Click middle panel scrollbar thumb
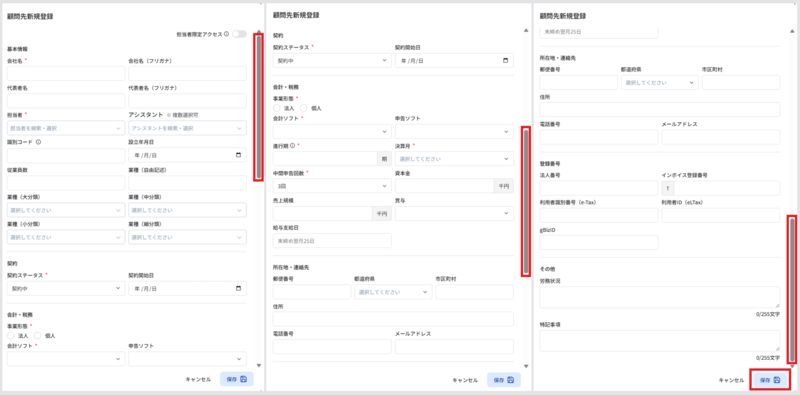Viewport: 800px width, 395px height. click(526, 202)
